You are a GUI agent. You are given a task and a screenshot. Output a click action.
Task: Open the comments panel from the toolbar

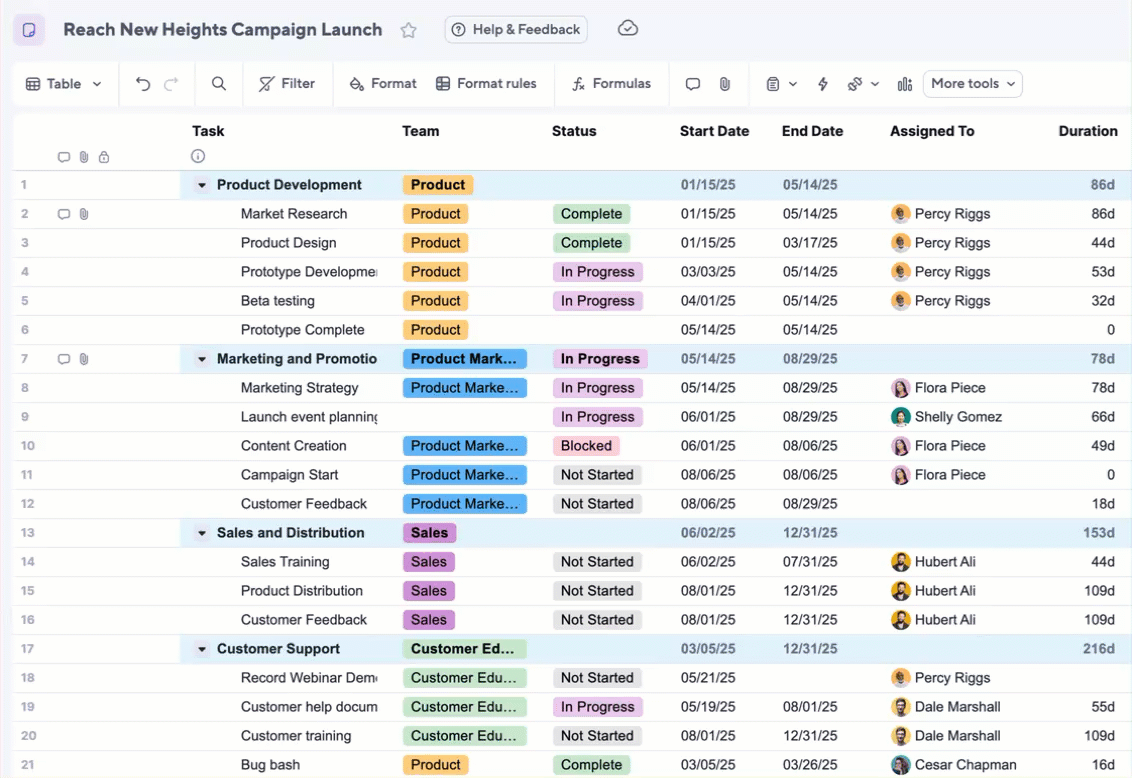(693, 84)
